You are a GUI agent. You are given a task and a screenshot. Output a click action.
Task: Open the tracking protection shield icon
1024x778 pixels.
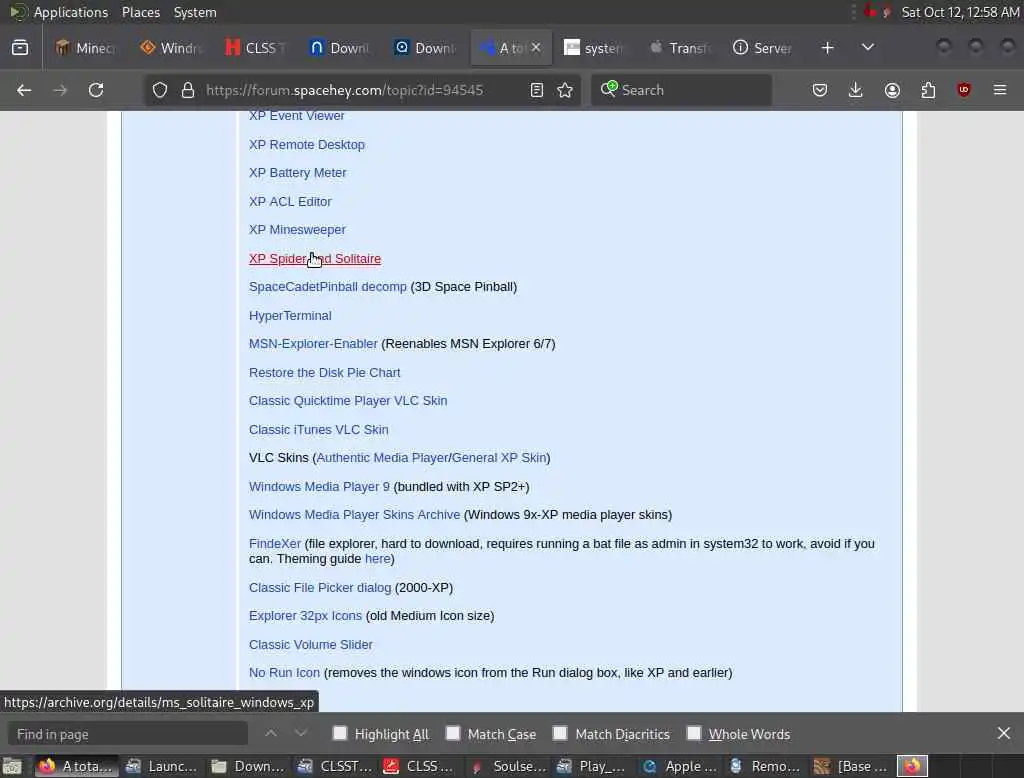click(x=160, y=90)
